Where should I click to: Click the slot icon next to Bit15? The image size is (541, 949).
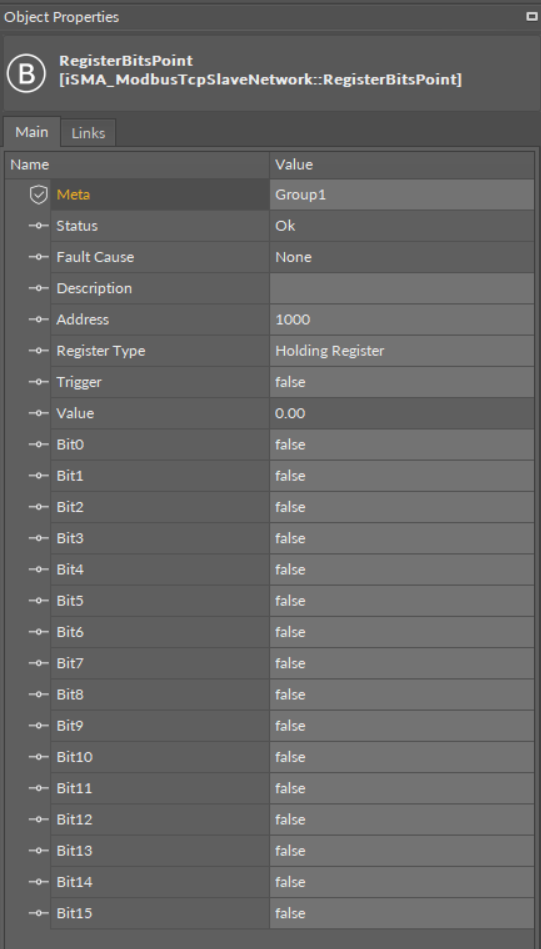tap(39, 913)
